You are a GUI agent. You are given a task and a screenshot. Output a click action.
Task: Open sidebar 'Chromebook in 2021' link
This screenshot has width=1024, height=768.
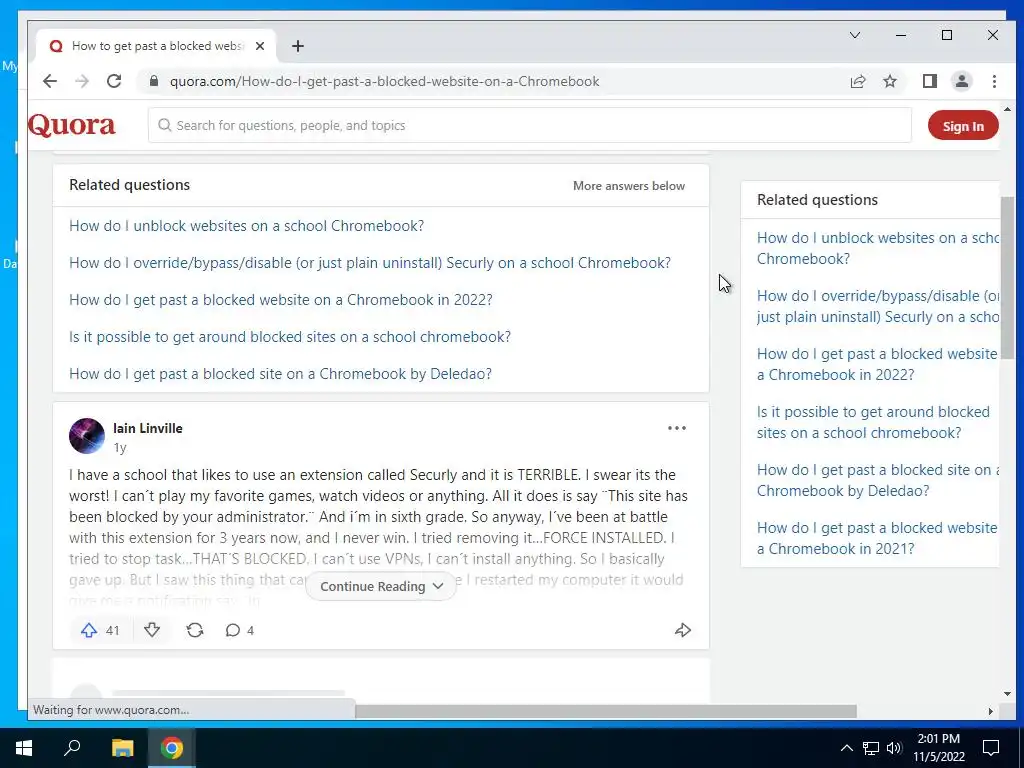(x=878, y=538)
